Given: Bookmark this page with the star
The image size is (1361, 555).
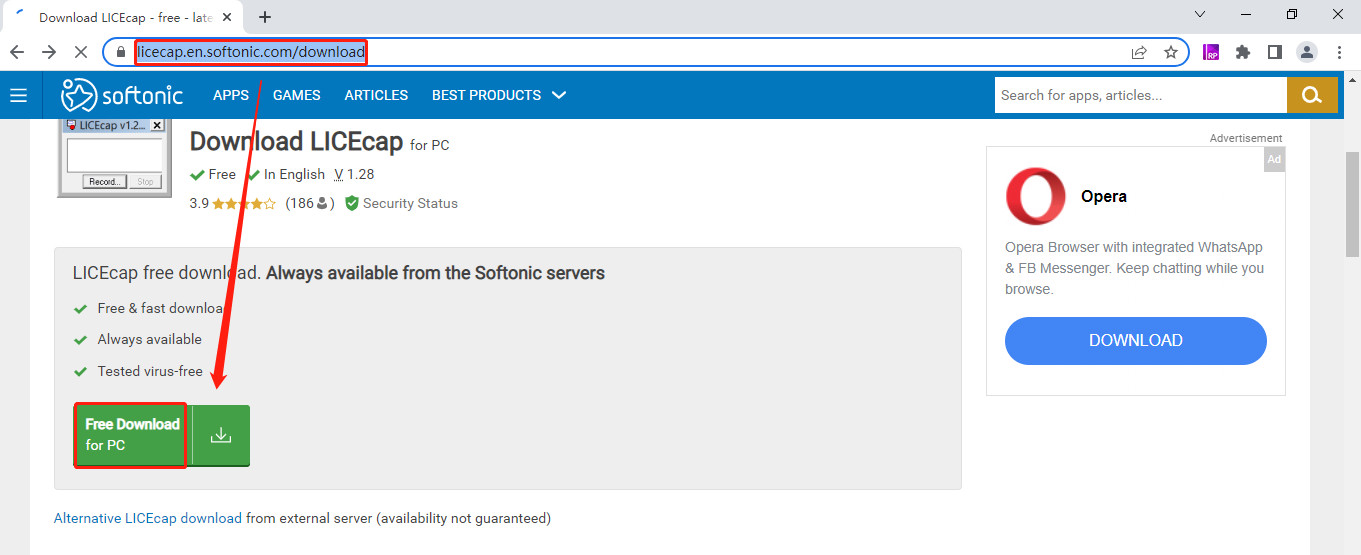Looking at the screenshot, I should [1171, 52].
